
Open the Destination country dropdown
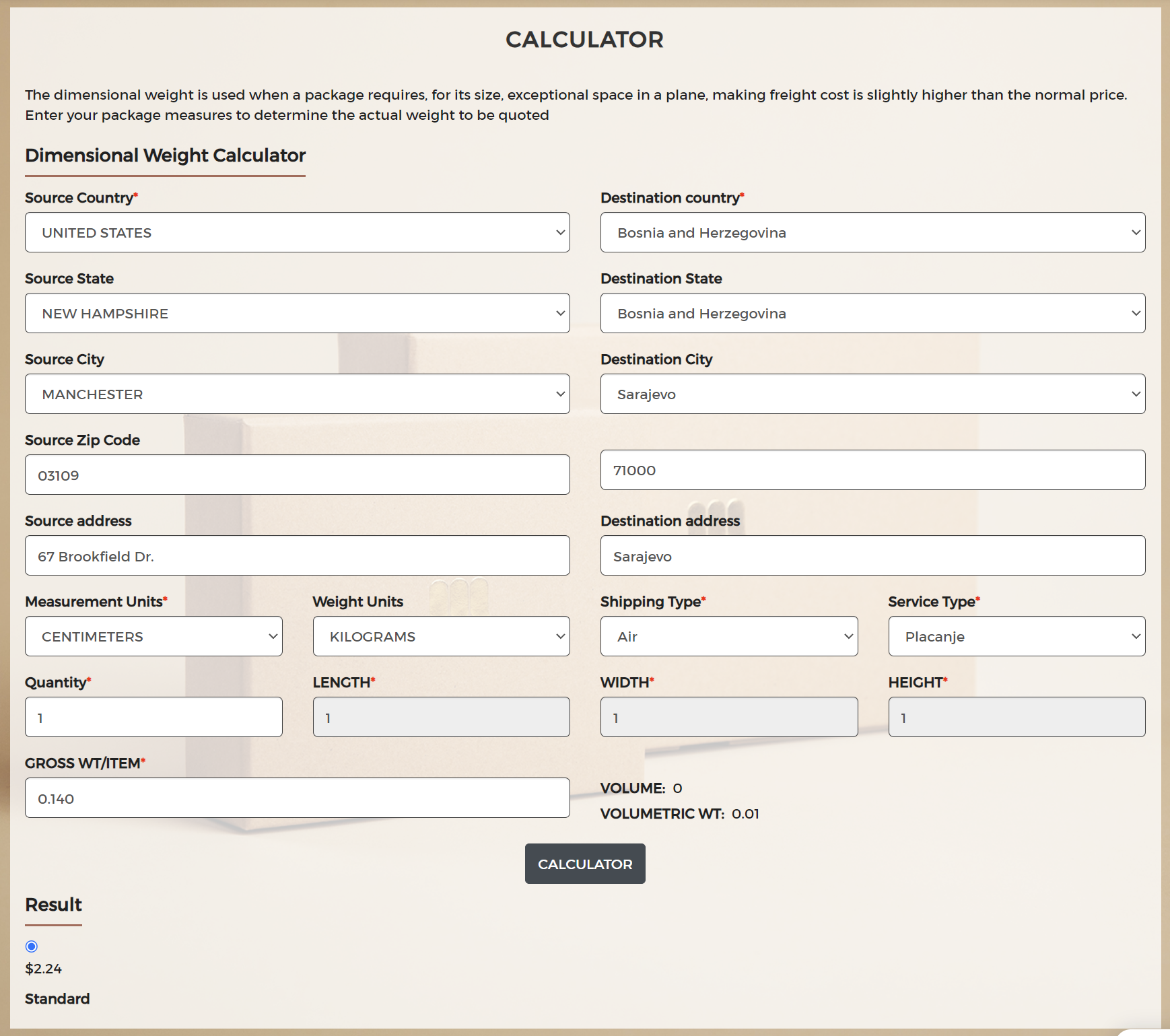coord(873,232)
